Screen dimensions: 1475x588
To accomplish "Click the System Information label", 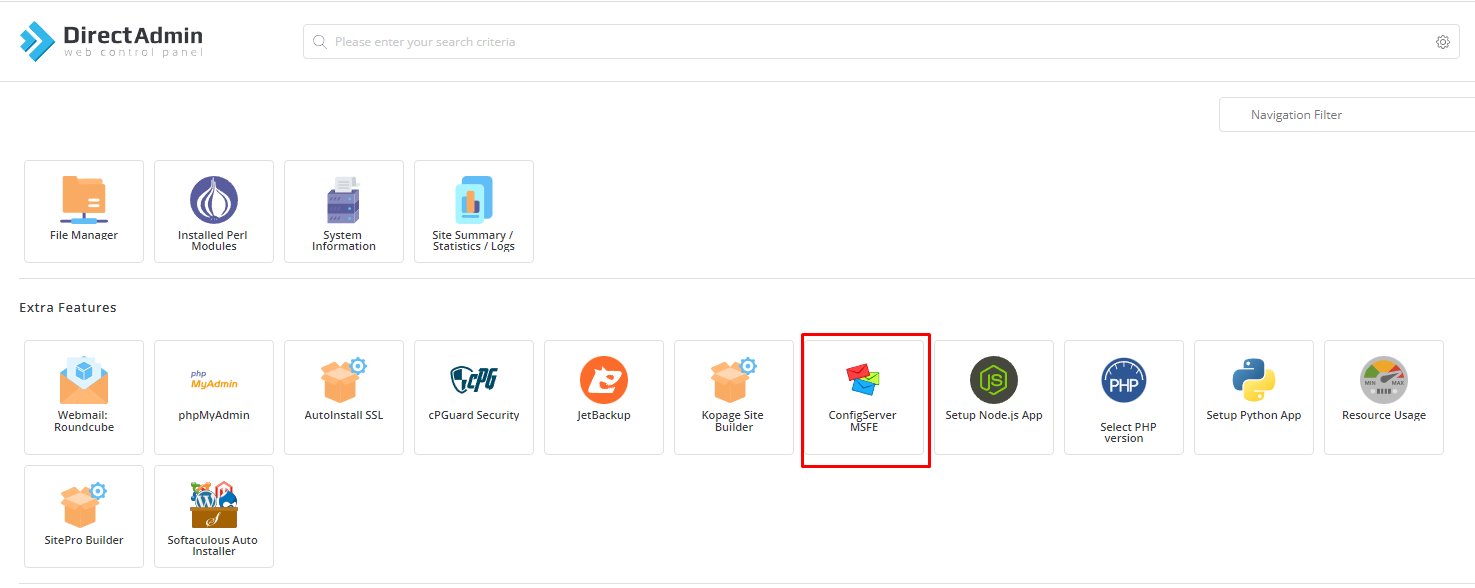I will (344, 241).
